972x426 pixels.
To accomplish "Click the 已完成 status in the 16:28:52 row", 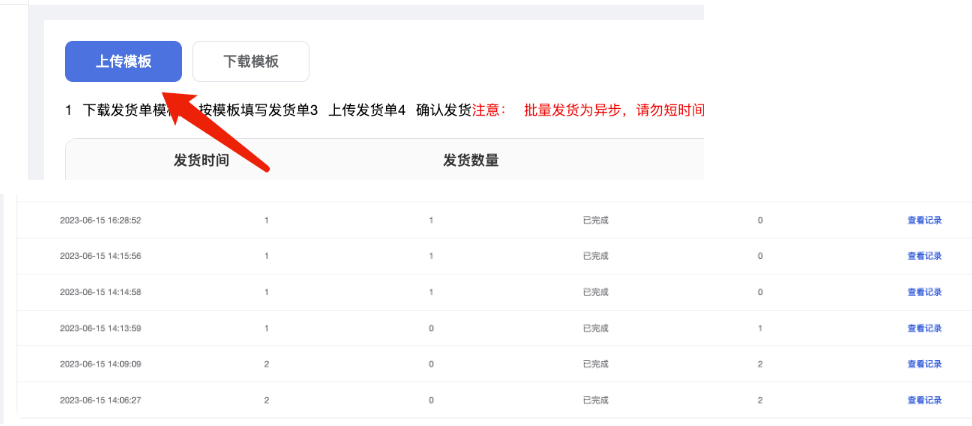I will [x=595, y=220].
